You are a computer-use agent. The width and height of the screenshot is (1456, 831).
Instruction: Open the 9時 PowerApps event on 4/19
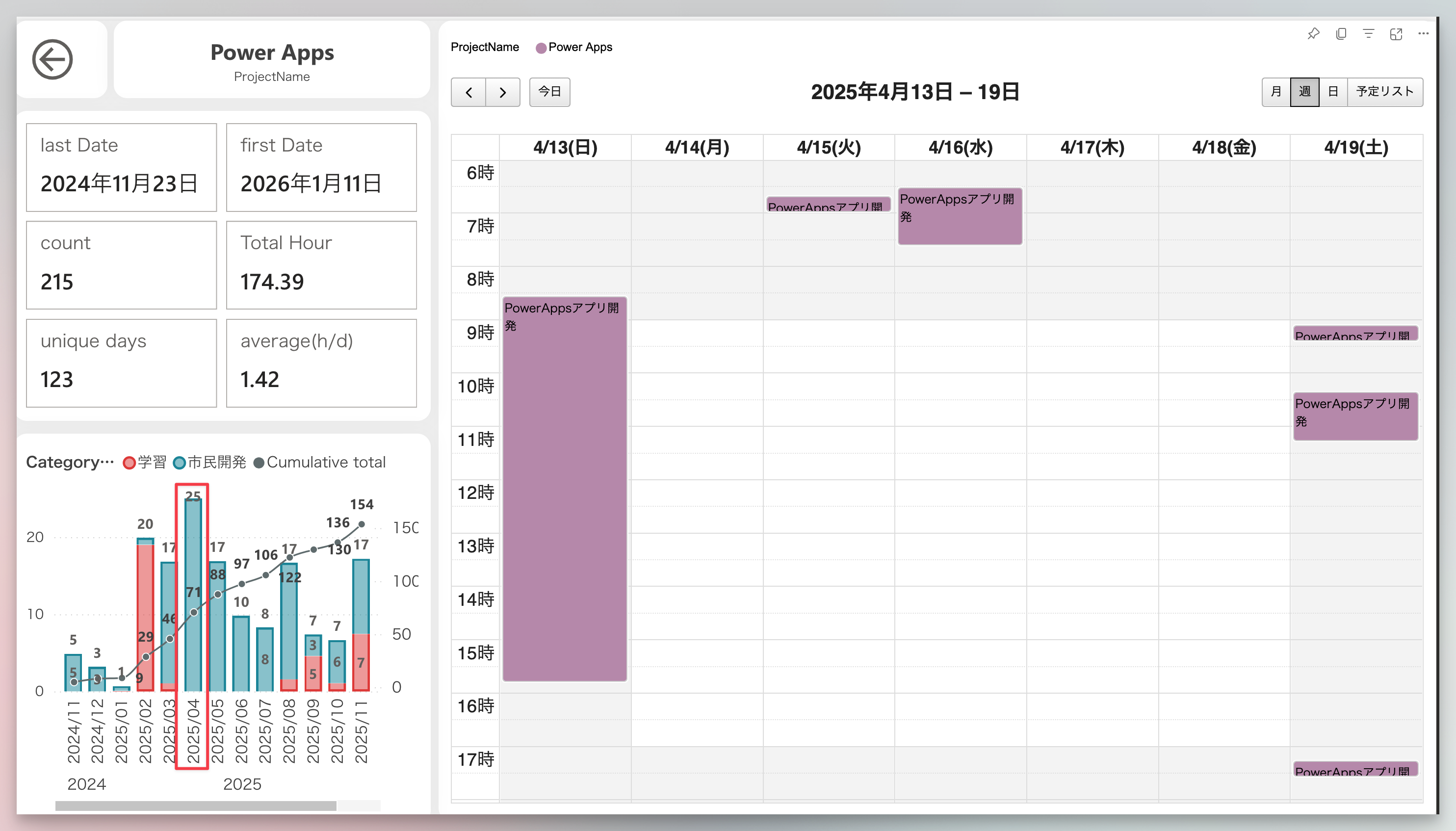pyautogui.click(x=1355, y=333)
